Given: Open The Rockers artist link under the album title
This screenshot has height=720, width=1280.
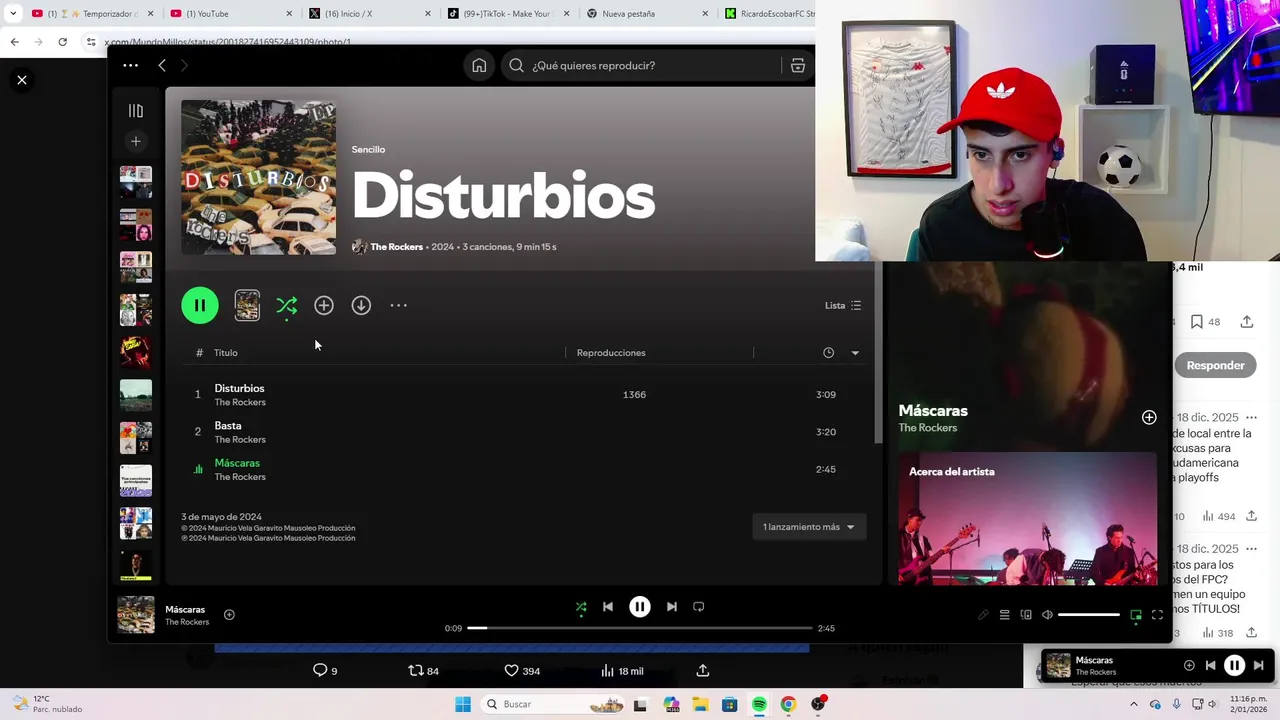Looking at the screenshot, I should tap(396, 247).
